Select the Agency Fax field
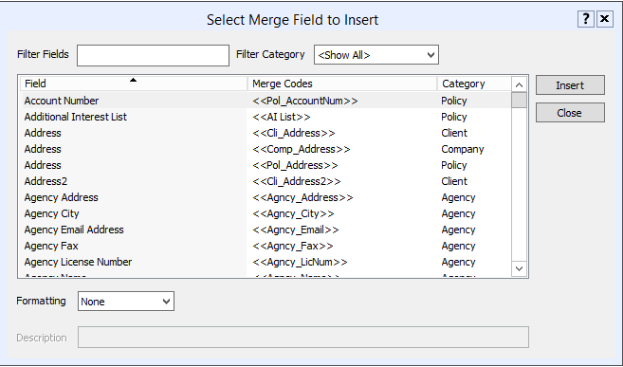 (x=51, y=246)
